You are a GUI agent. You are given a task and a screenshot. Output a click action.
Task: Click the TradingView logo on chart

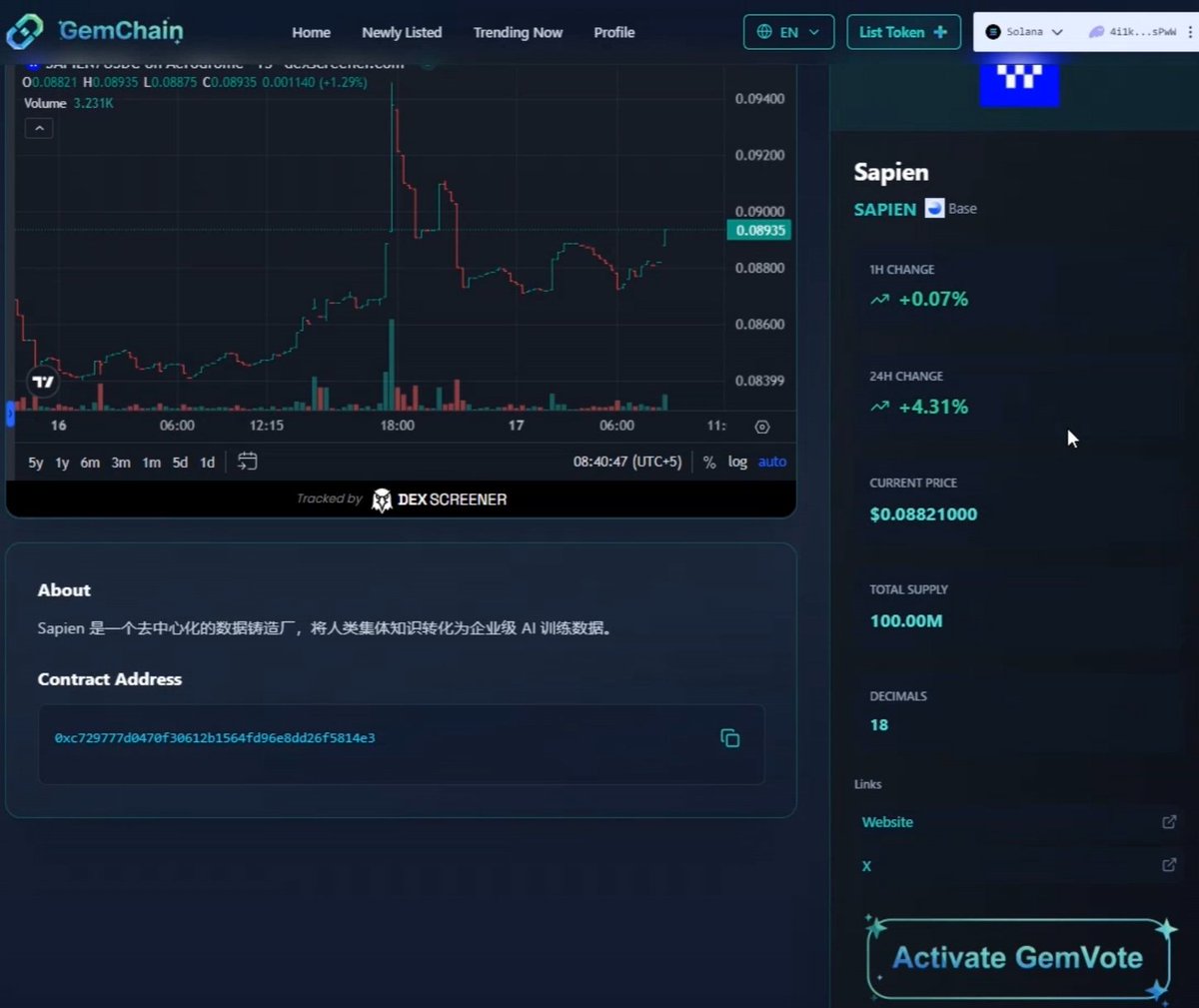[43, 382]
